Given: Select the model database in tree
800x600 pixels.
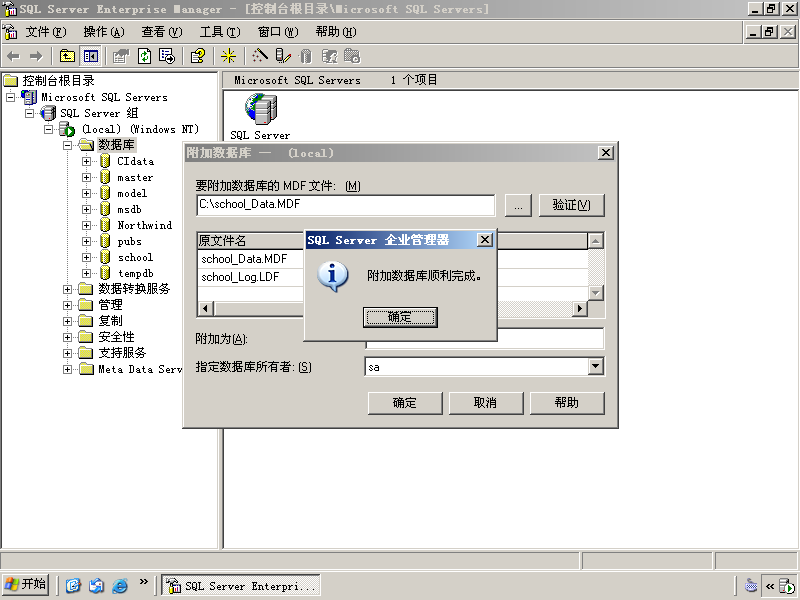Looking at the screenshot, I should (x=132, y=193).
